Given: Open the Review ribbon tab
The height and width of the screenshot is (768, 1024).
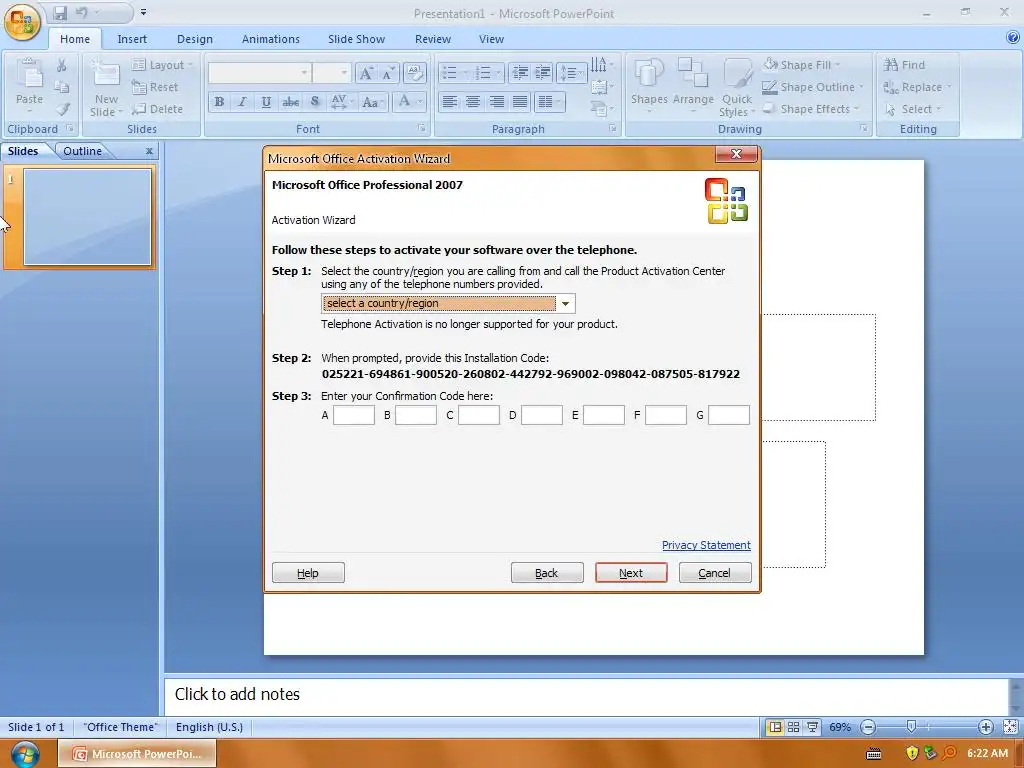Looking at the screenshot, I should point(433,39).
